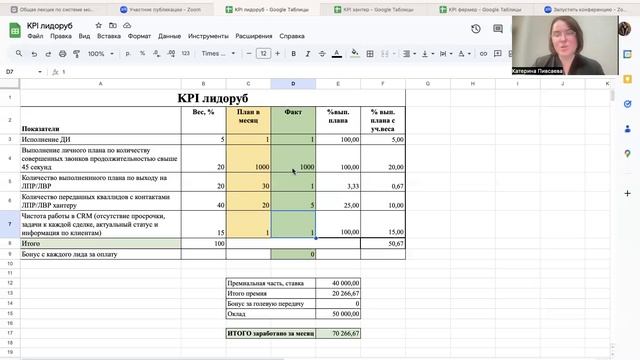Screen dimensions: 640x360
Task: Click the plus get add-ons icon
Action: tap(628, 193)
